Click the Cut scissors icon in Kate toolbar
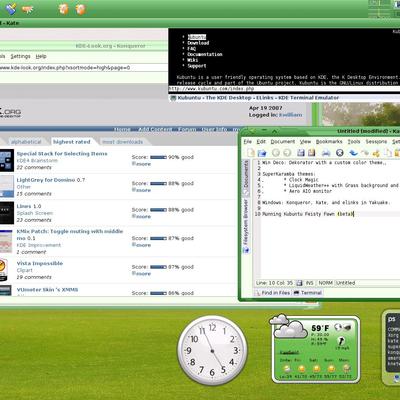Viewport: 400px width, 400px height. point(376,153)
